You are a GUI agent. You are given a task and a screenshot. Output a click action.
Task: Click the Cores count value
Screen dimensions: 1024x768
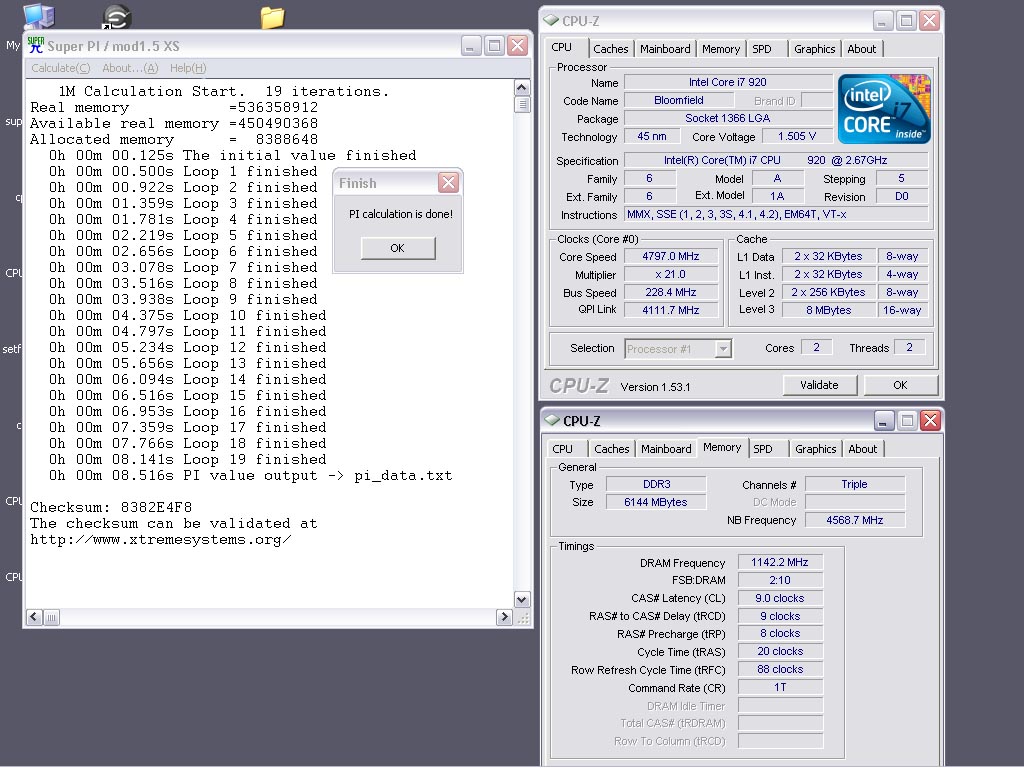(816, 347)
